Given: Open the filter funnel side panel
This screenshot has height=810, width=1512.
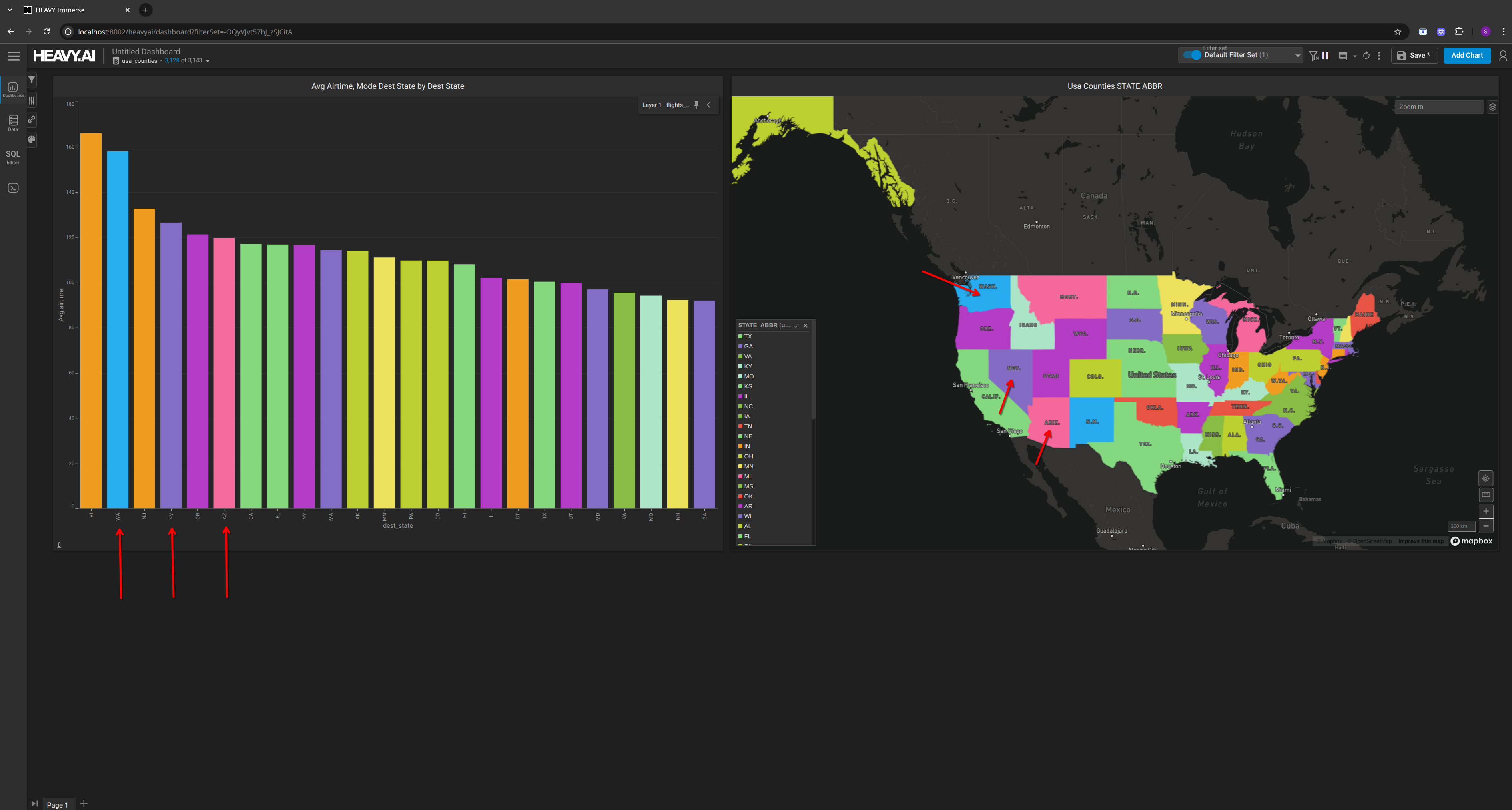Looking at the screenshot, I should coord(32,80).
